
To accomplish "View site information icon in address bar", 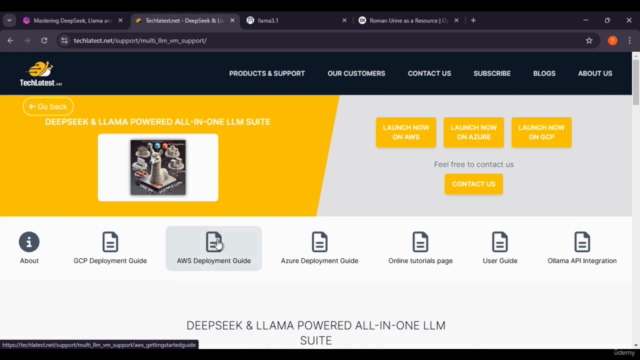I will coord(64,40).
